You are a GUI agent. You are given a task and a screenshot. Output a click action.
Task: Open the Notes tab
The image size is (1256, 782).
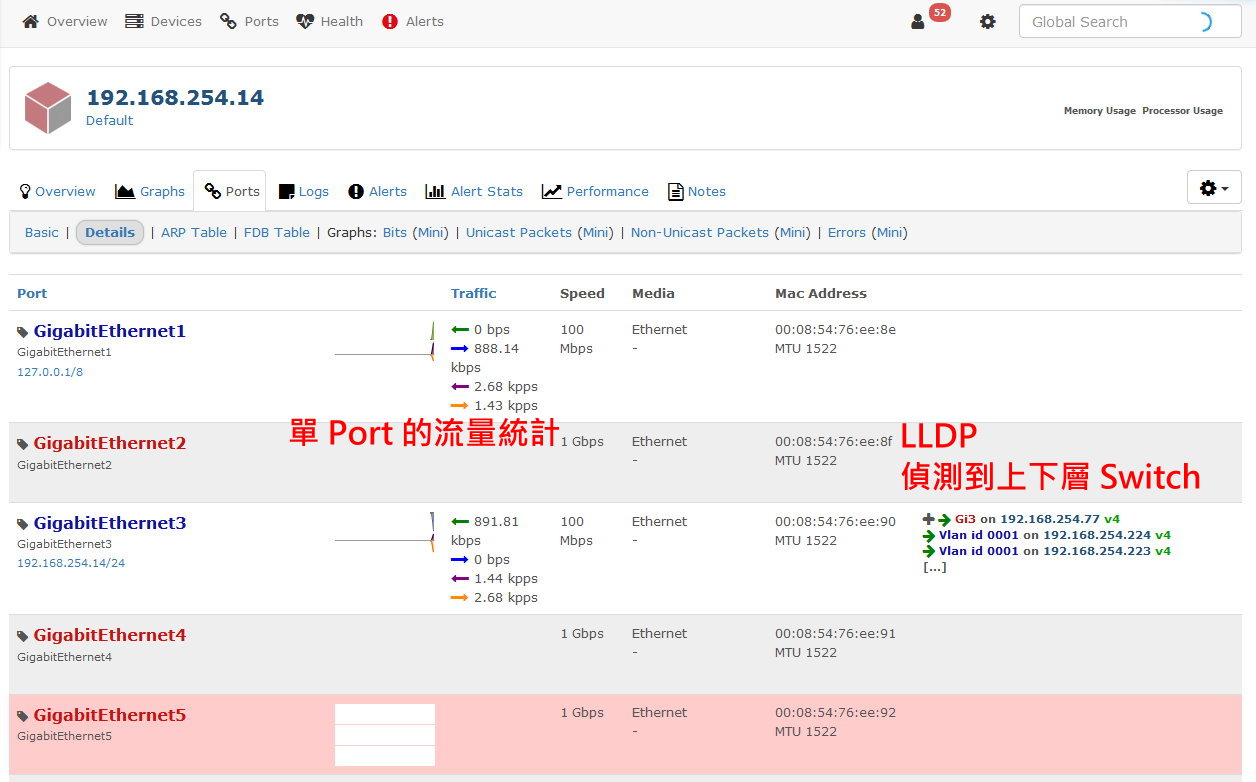pos(697,191)
